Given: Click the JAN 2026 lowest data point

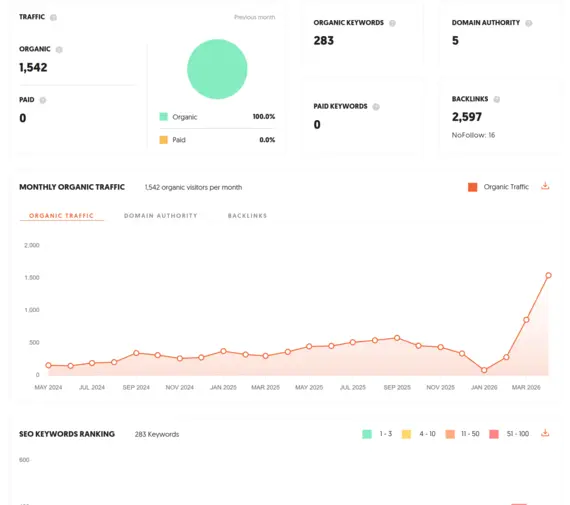Looking at the screenshot, I should pos(484,370).
